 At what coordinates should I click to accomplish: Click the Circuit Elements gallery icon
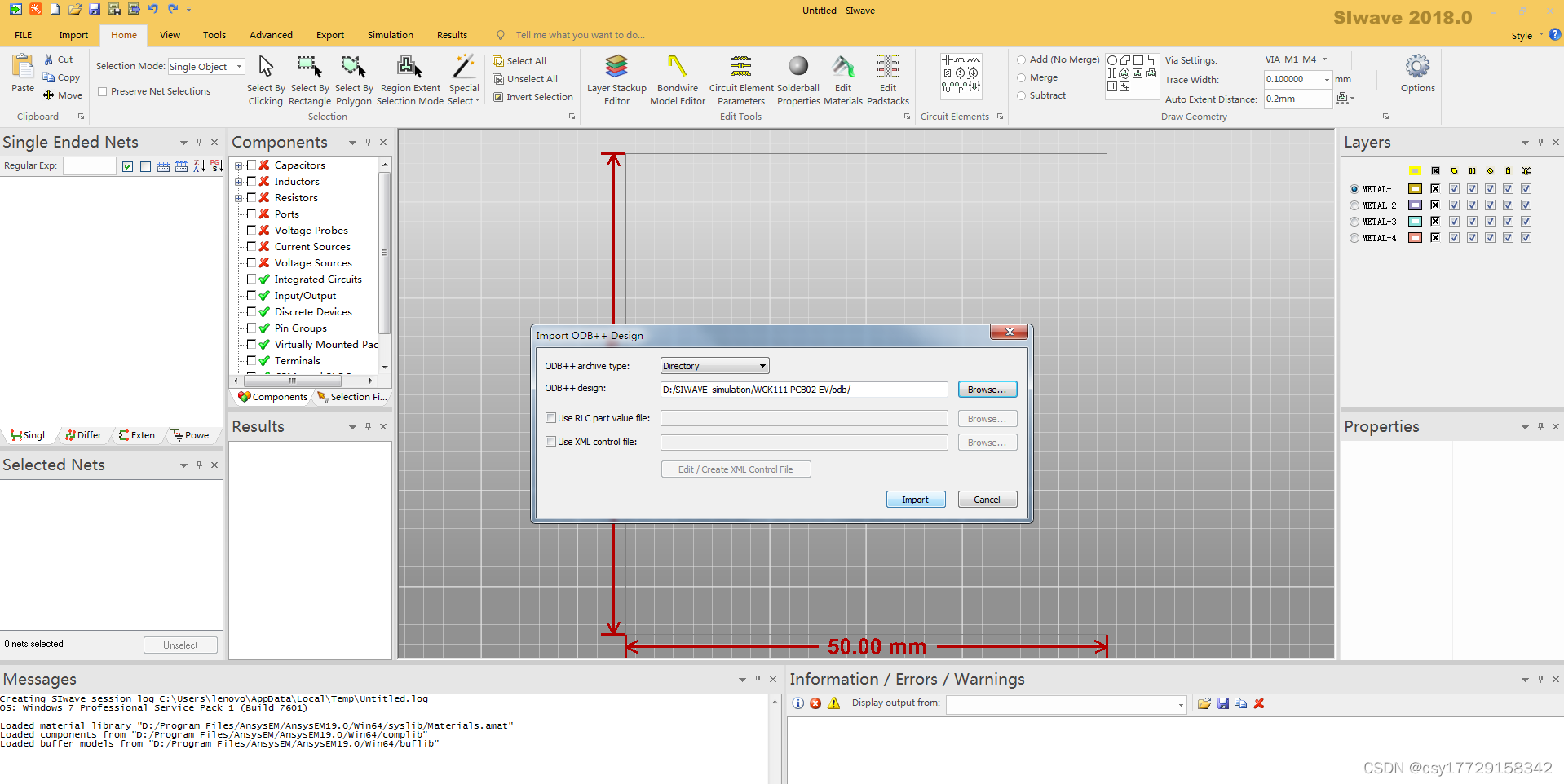click(x=961, y=76)
